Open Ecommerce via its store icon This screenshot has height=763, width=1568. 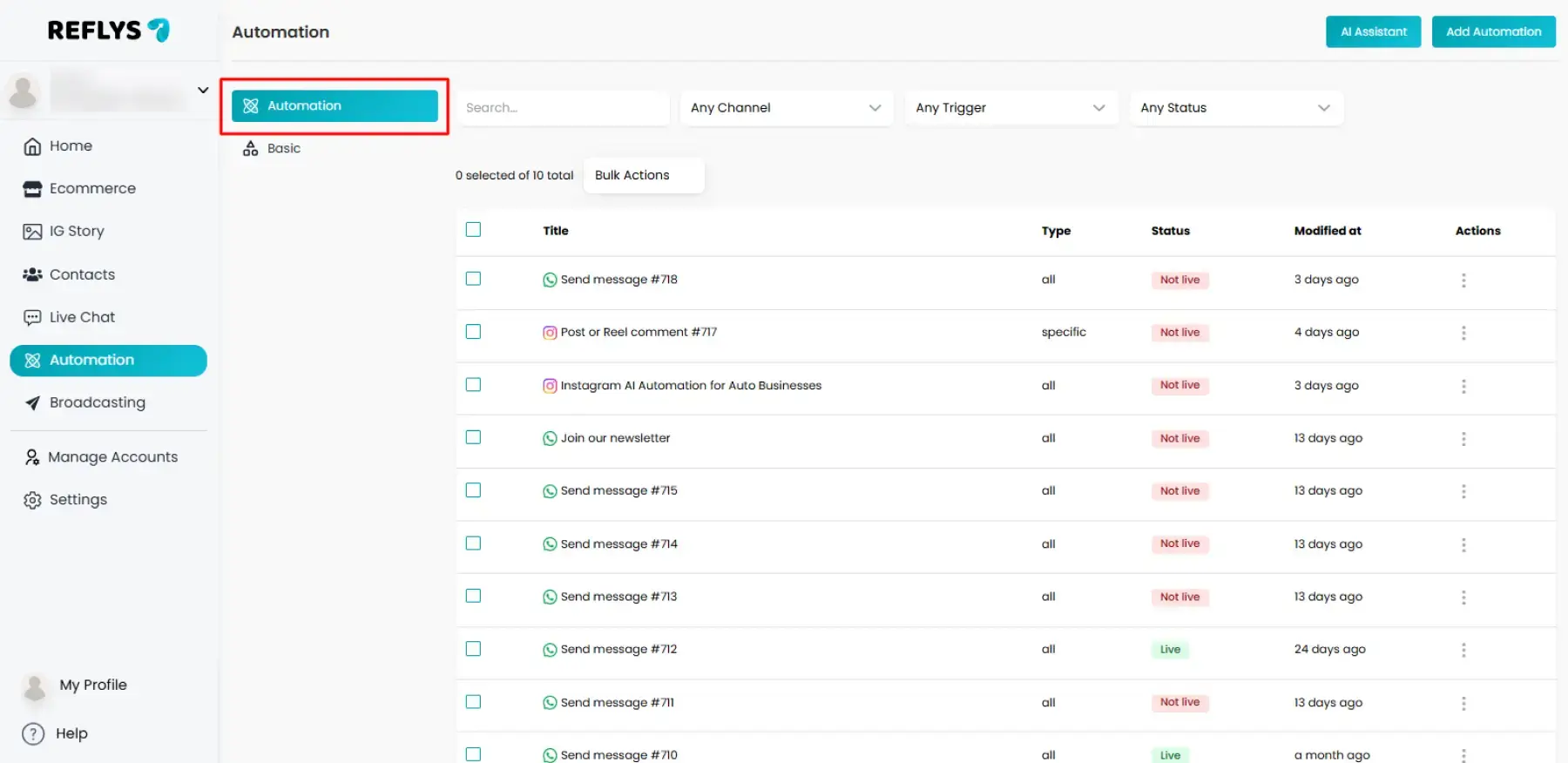pos(32,189)
